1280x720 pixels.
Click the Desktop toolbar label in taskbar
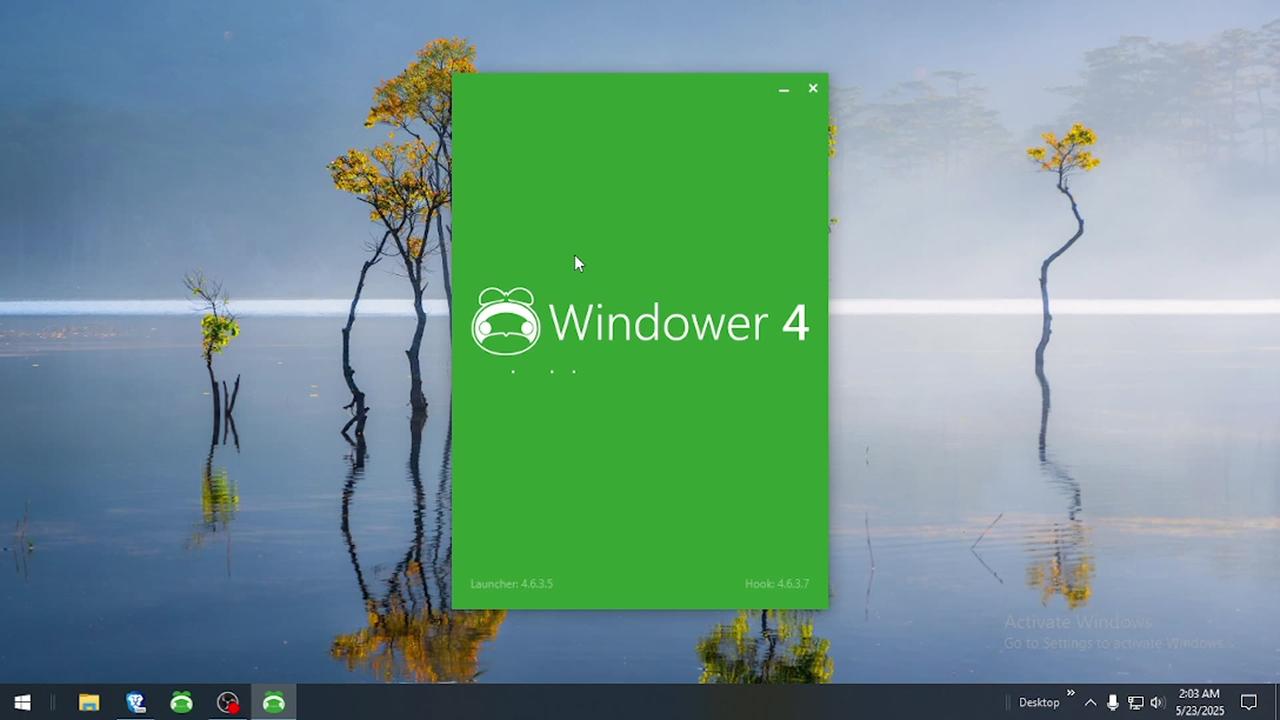point(1039,702)
